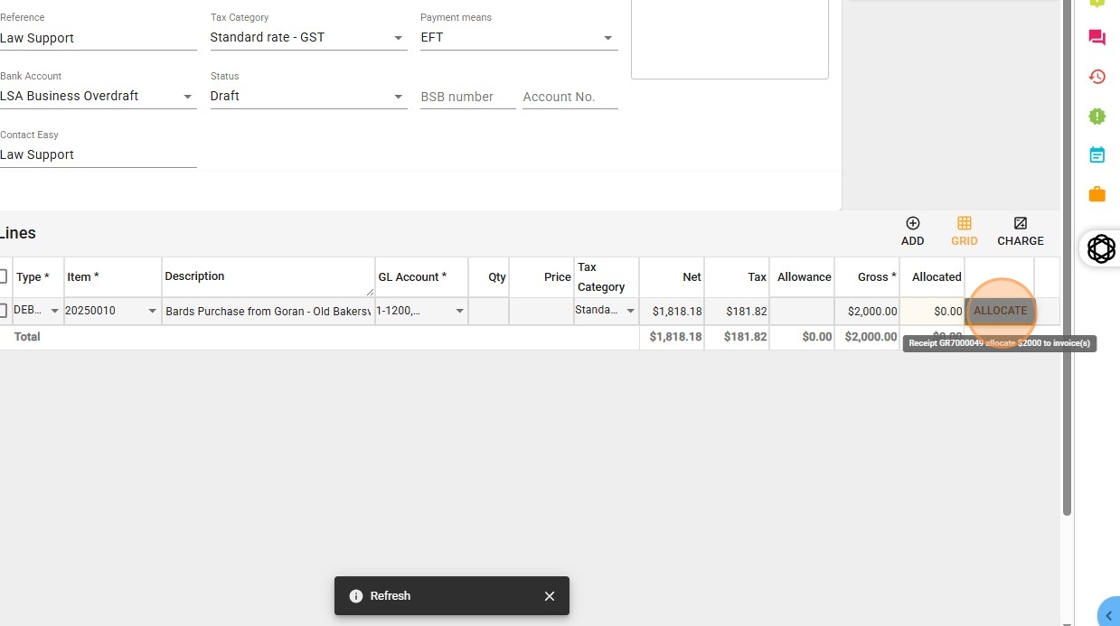This screenshot has height=626, width=1120.
Task: Open the history clock sidebar icon
Action: click(x=1096, y=76)
